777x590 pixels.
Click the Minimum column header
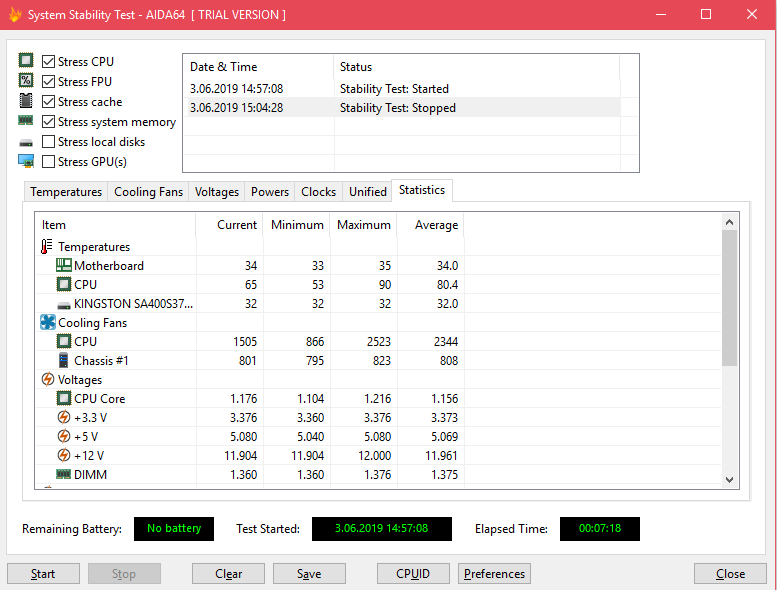coord(296,225)
